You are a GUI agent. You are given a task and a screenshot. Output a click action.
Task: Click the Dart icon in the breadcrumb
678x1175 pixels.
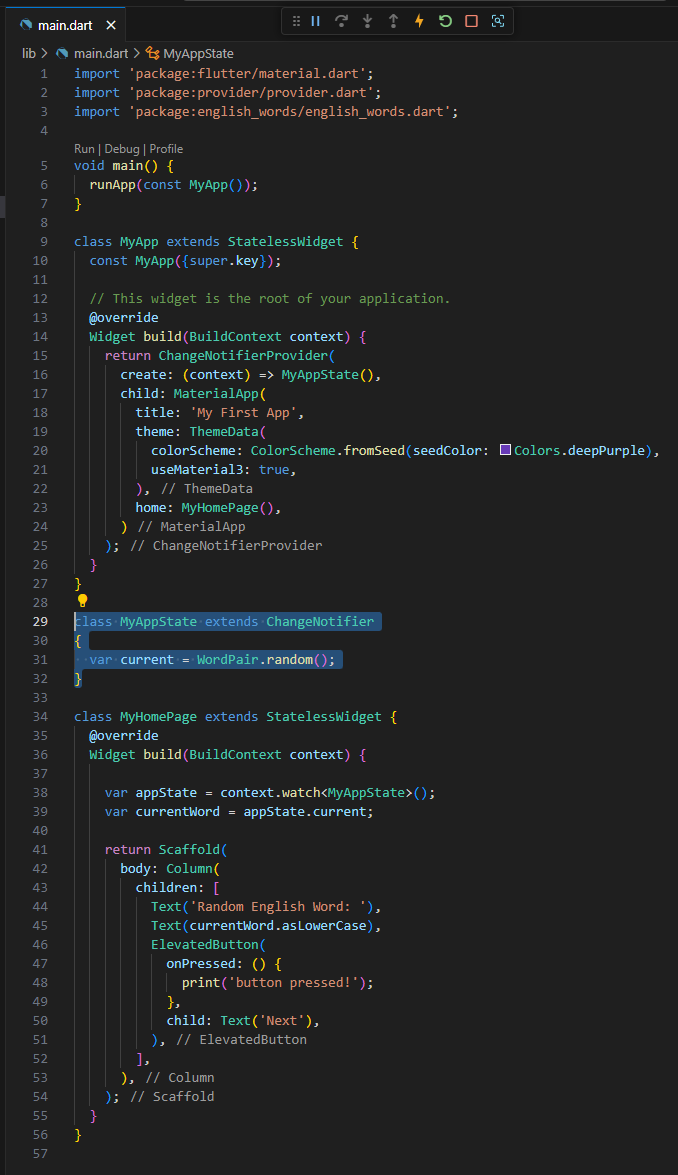coord(62,53)
